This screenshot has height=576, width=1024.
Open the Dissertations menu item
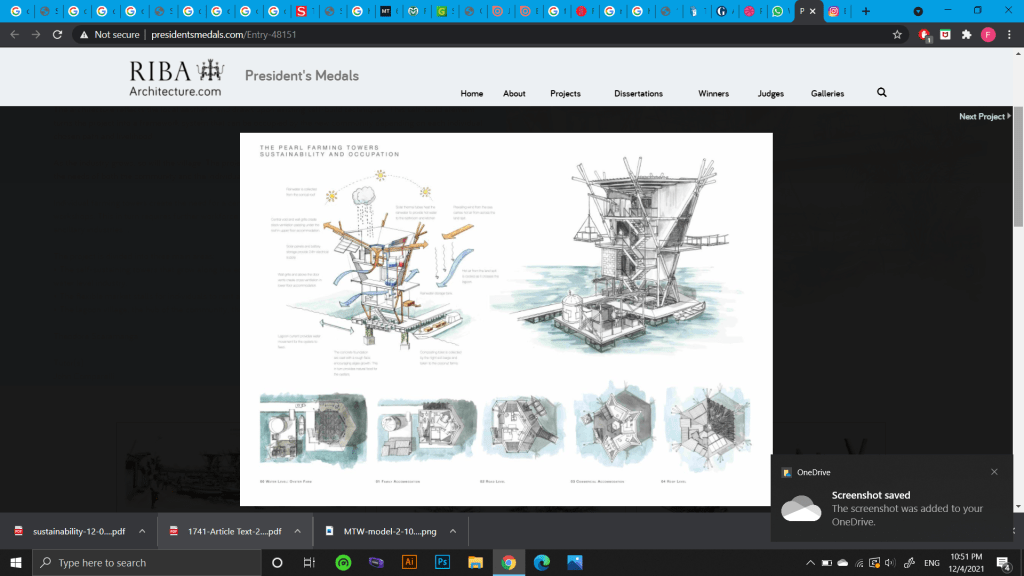[x=638, y=94]
